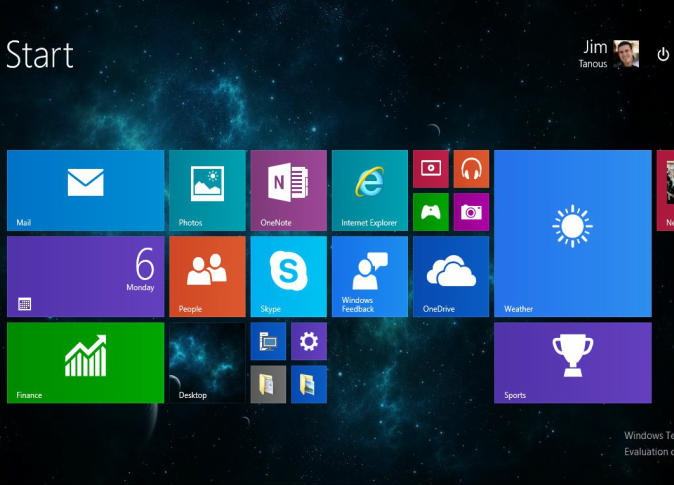674x485 pixels.
Task: Open the People app tile
Action: click(207, 276)
